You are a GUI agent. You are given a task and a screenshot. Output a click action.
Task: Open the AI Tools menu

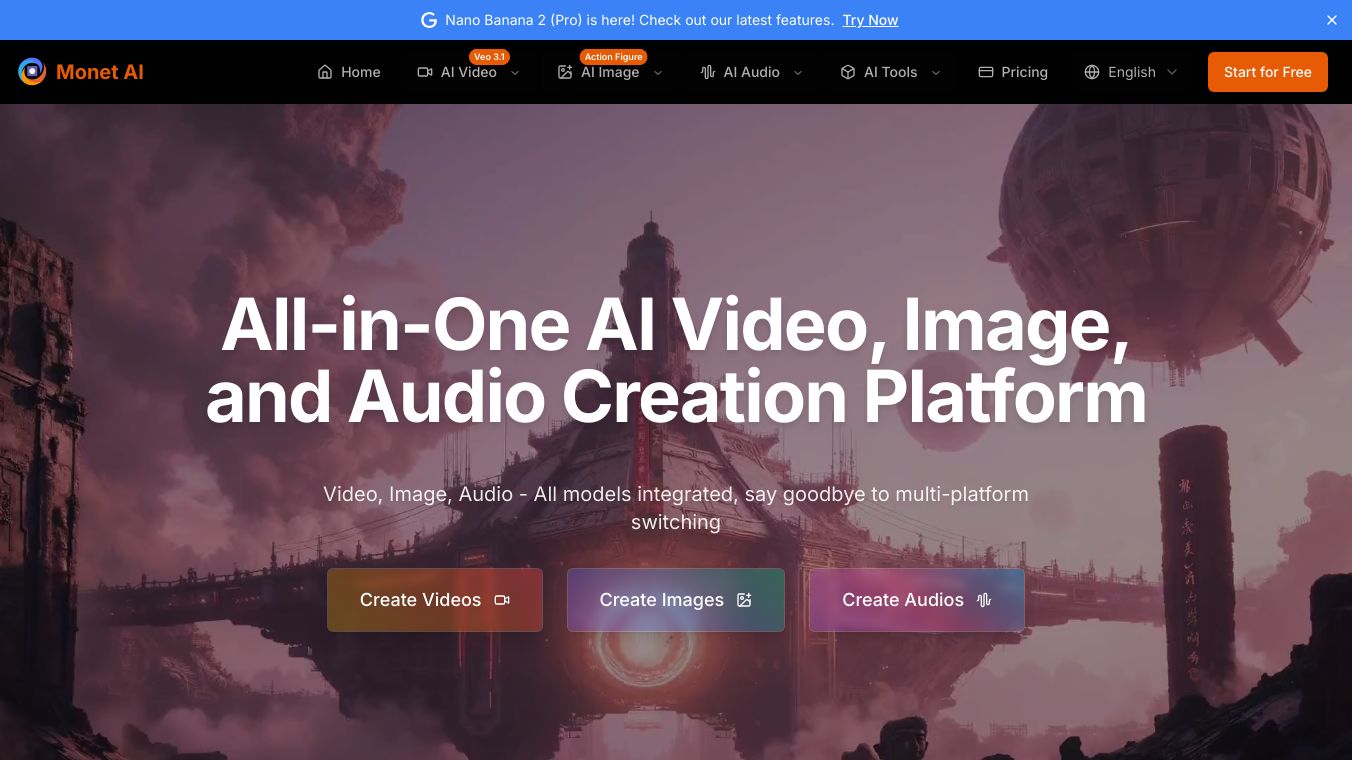(891, 72)
